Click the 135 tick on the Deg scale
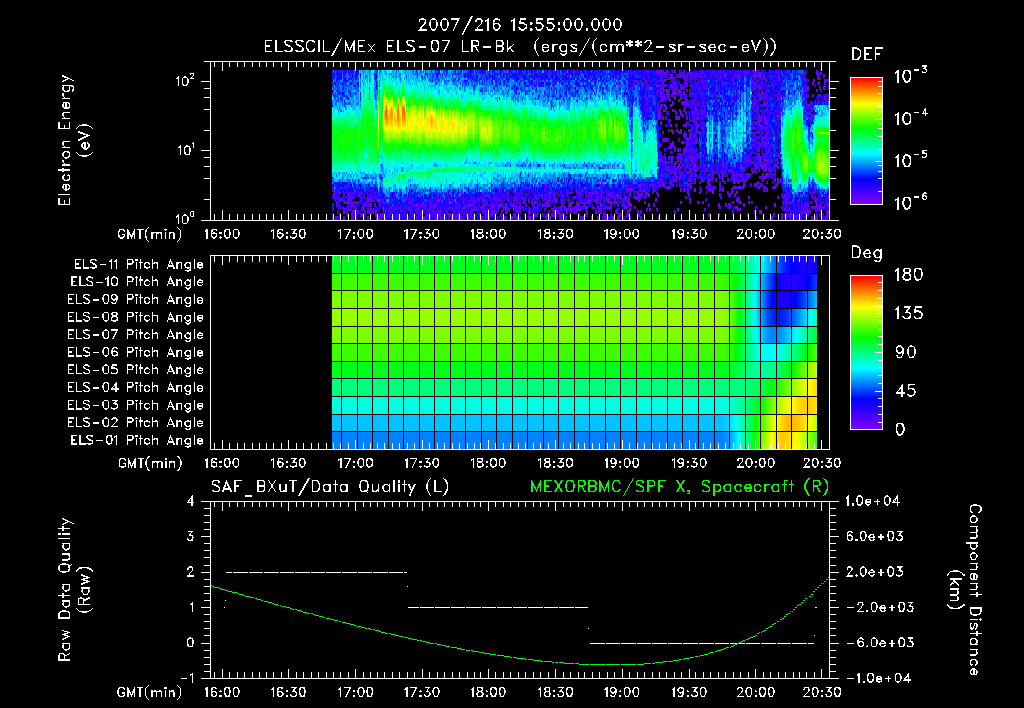 coord(908,314)
